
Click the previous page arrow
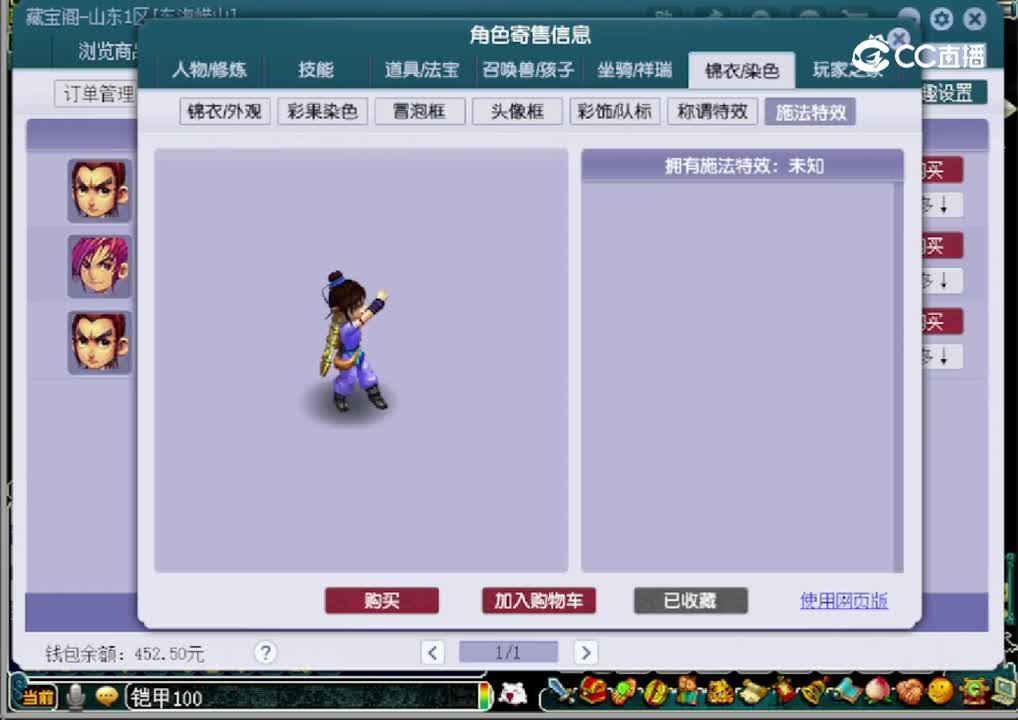pyautogui.click(x=432, y=652)
